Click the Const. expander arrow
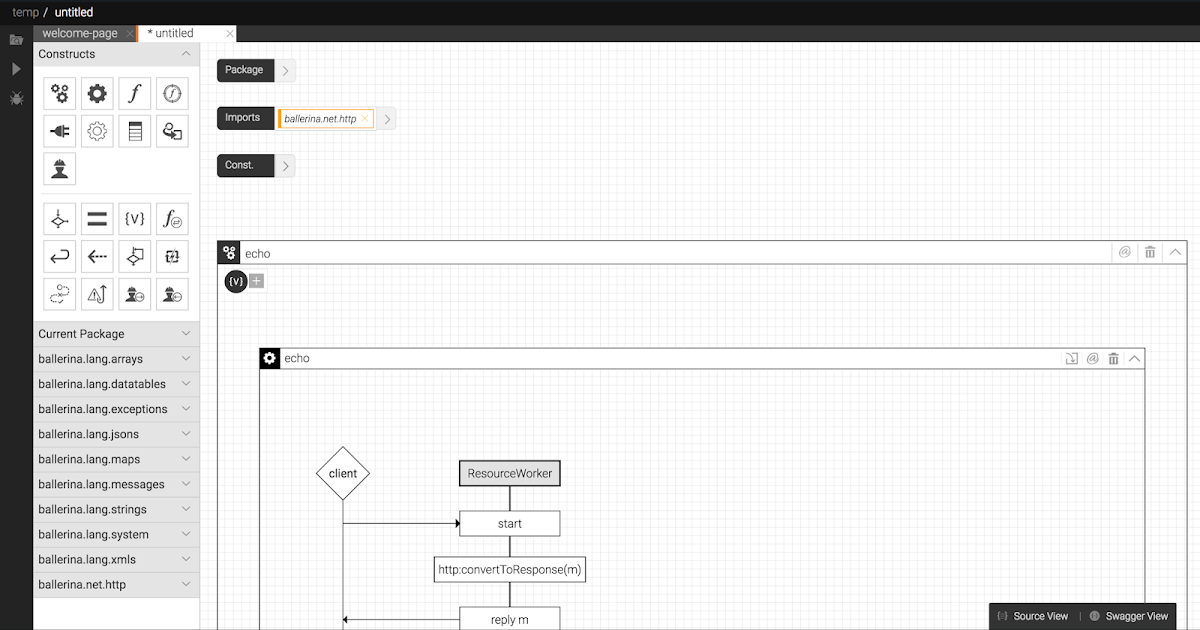Viewport: 1200px width, 630px height. (288, 165)
